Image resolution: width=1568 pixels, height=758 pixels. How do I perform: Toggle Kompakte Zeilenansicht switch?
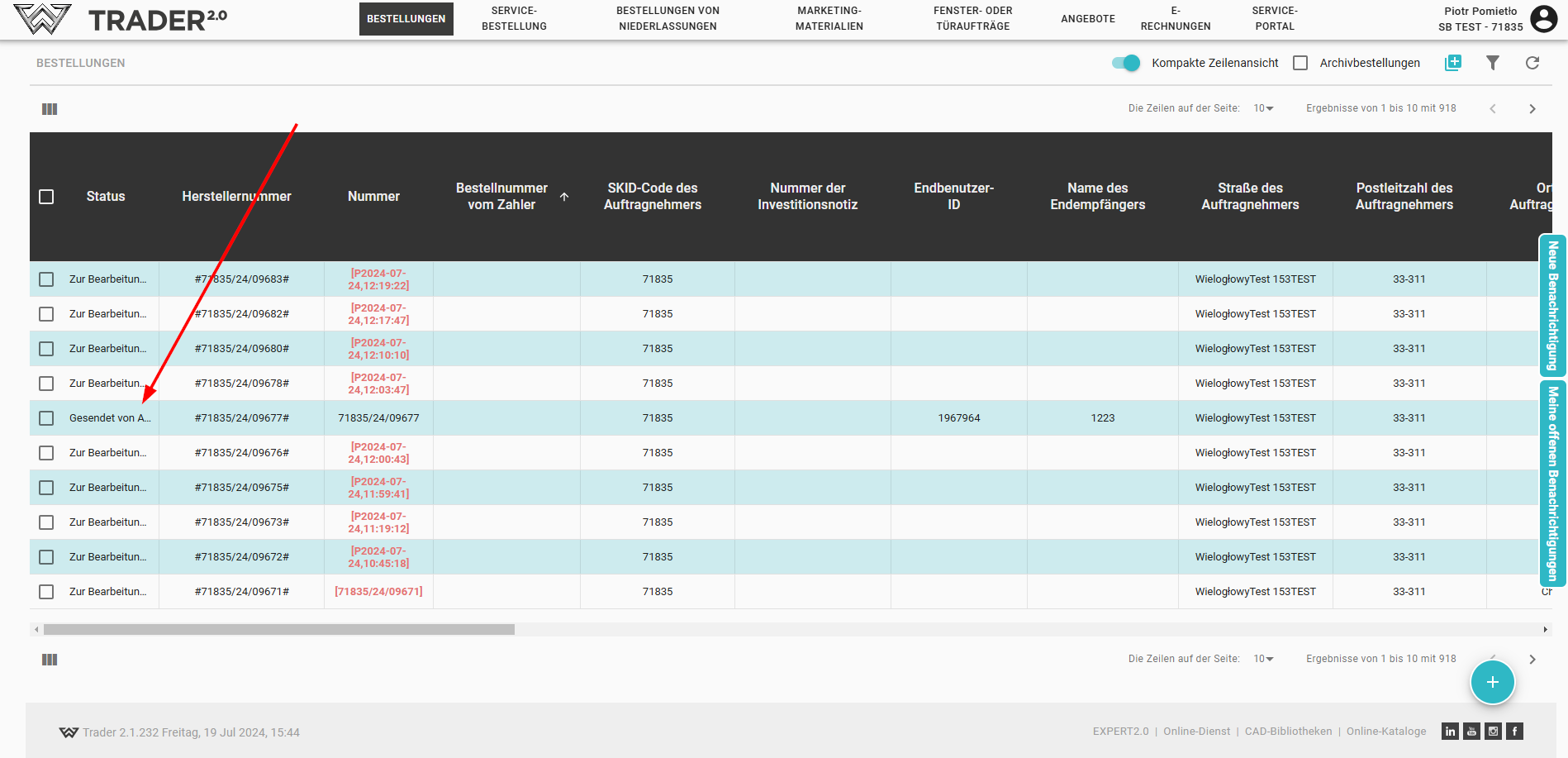pos(1125,63)
